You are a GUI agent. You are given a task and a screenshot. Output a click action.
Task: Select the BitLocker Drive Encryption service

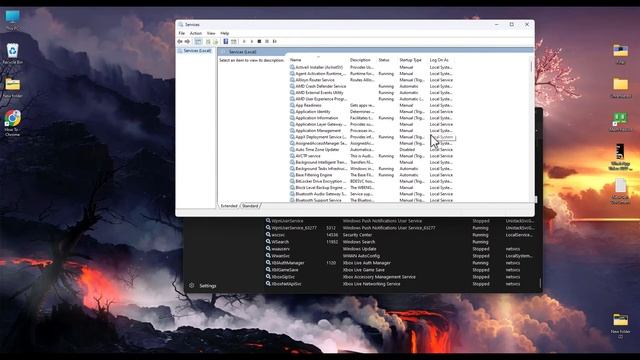pos(371,181)
